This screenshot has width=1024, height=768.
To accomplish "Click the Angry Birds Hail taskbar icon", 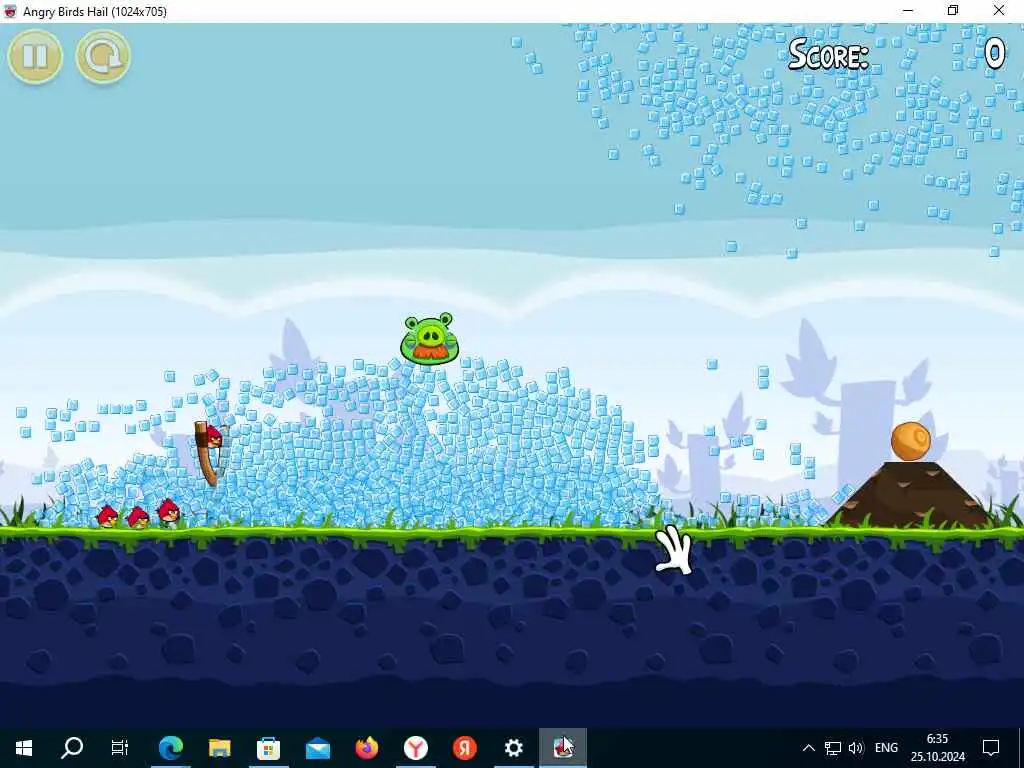I will (563, 748).
